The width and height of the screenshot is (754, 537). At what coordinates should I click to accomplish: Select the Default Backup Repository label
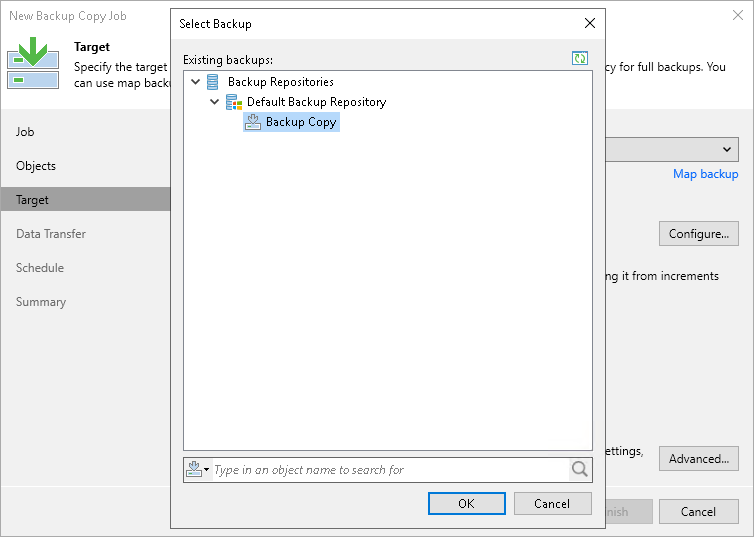click(x=316, y=102)
